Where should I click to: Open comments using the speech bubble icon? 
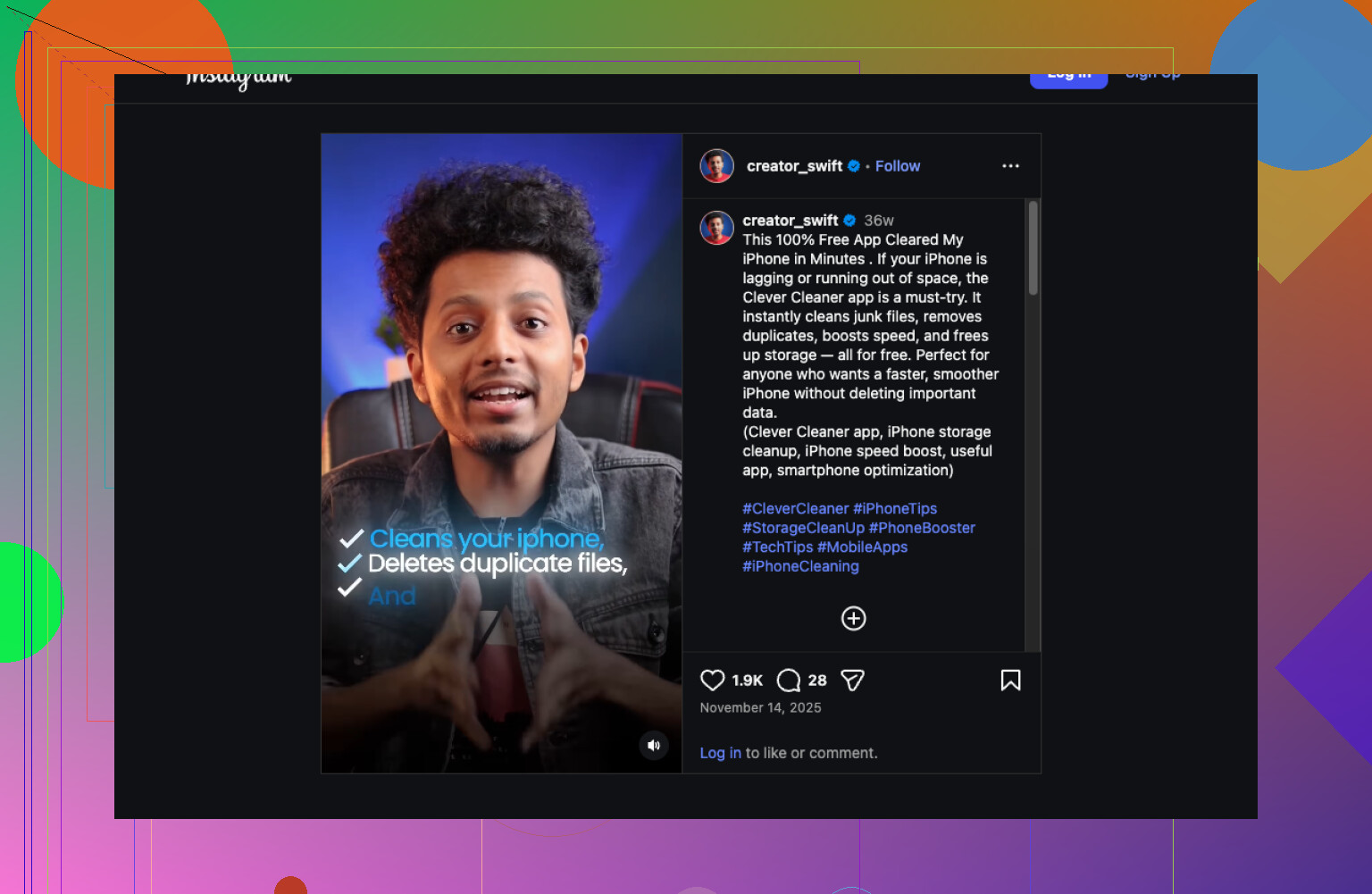point(789,681)
